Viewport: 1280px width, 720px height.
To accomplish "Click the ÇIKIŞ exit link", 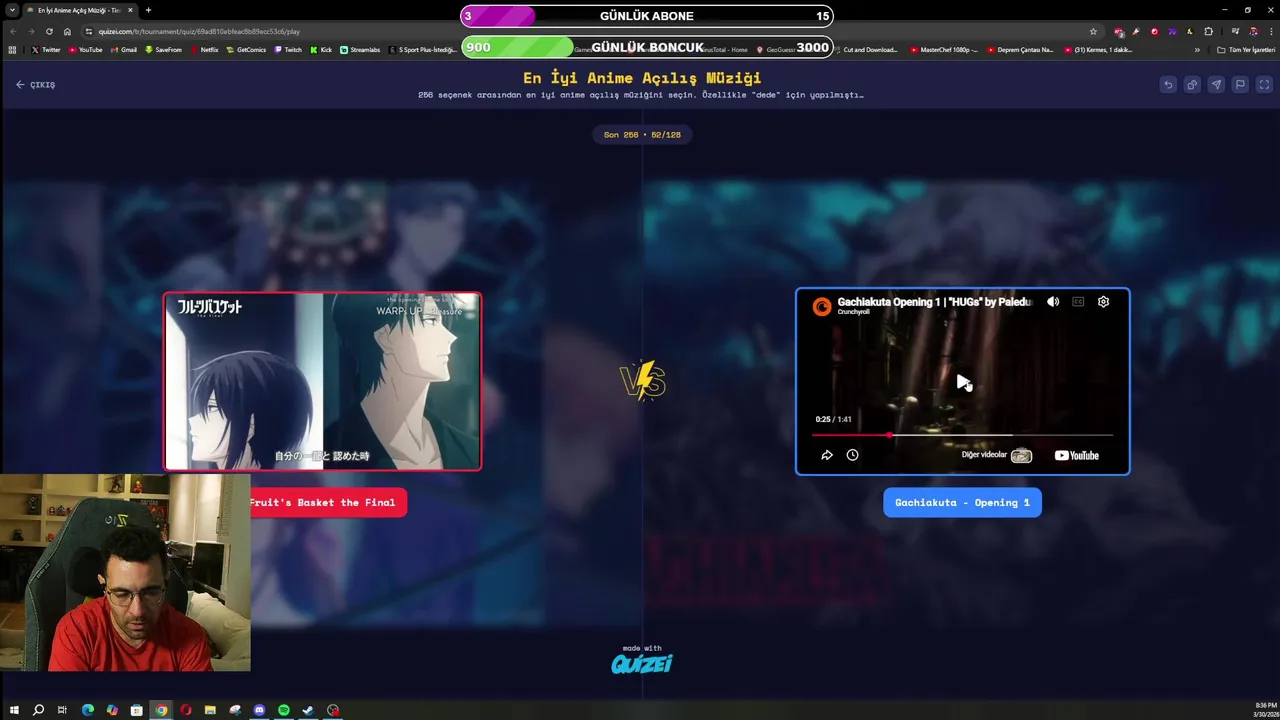I will tap(36, 85).
